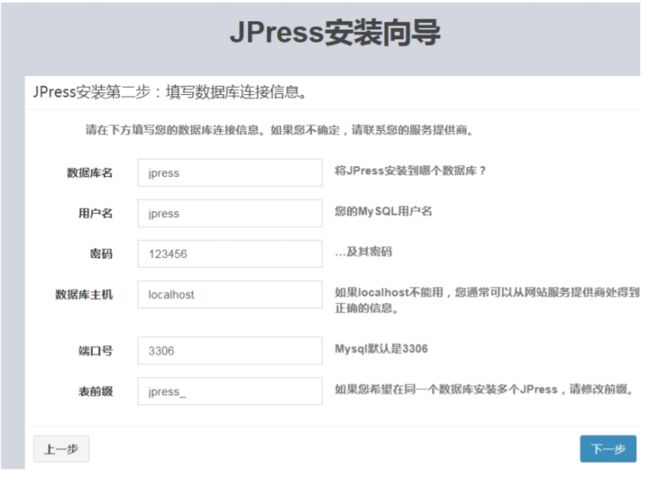Click the hint Mysql默认是3306
The width and height of the screenshot is (650, 477).
click(x=381, y=349)
